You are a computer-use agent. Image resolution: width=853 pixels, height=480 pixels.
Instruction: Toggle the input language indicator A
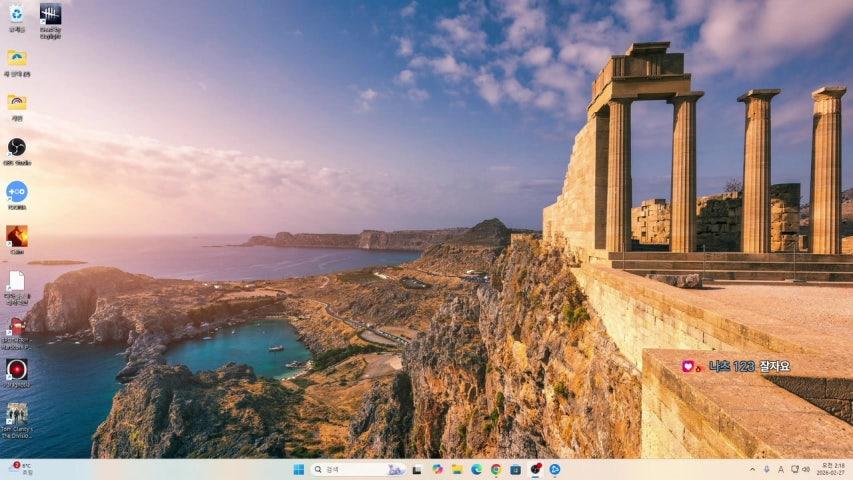pos(780,469)
